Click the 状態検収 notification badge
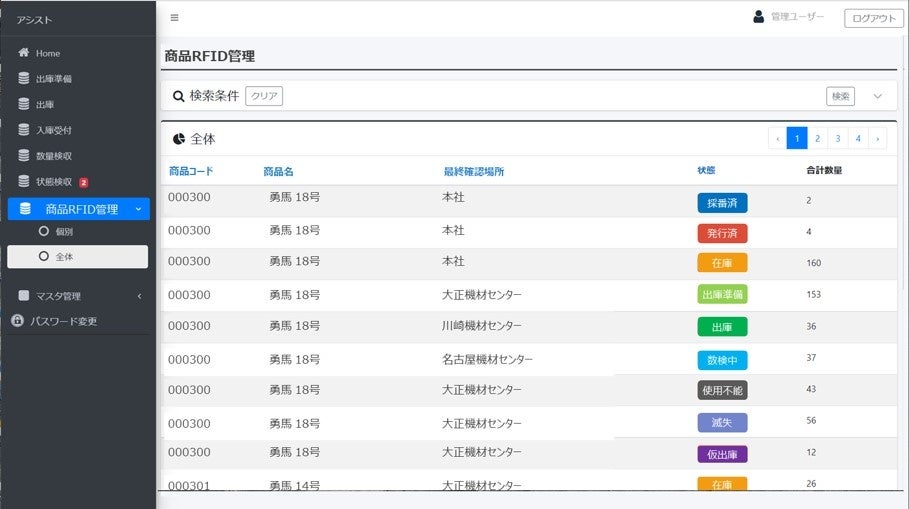 coord(84,182)
